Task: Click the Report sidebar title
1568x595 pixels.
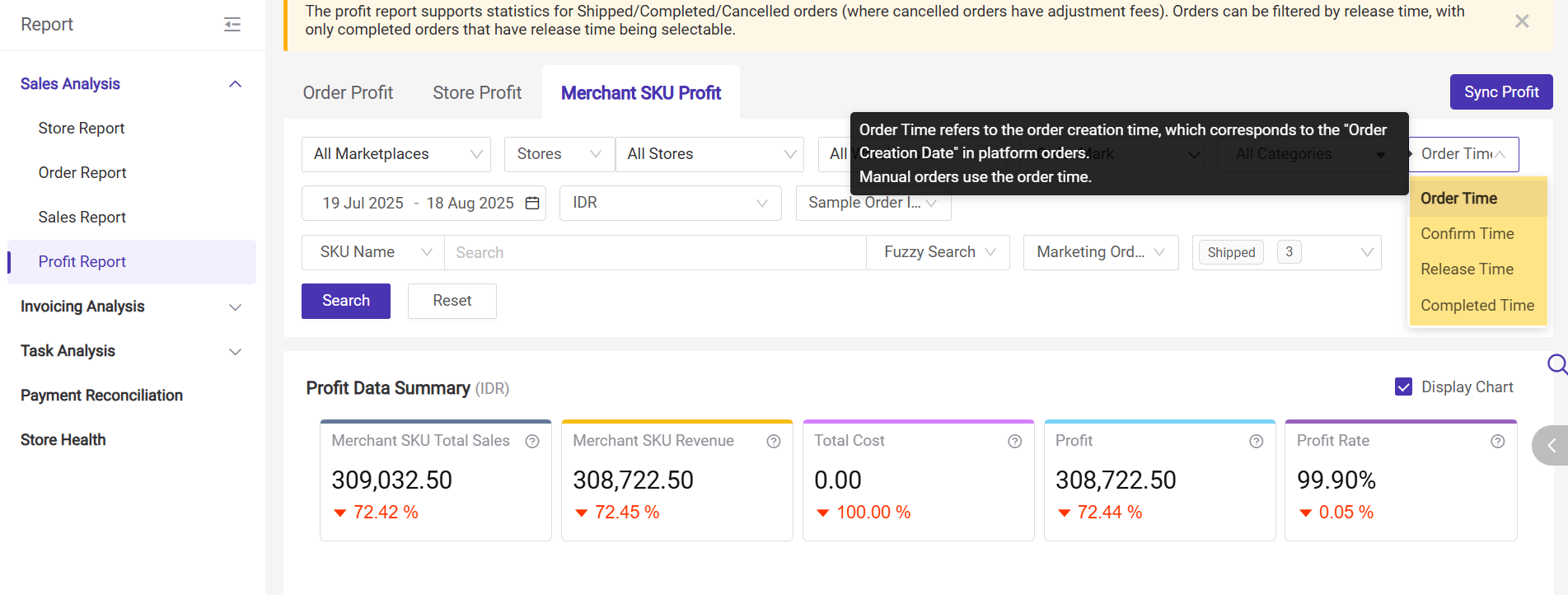Action: pos(47,25)
